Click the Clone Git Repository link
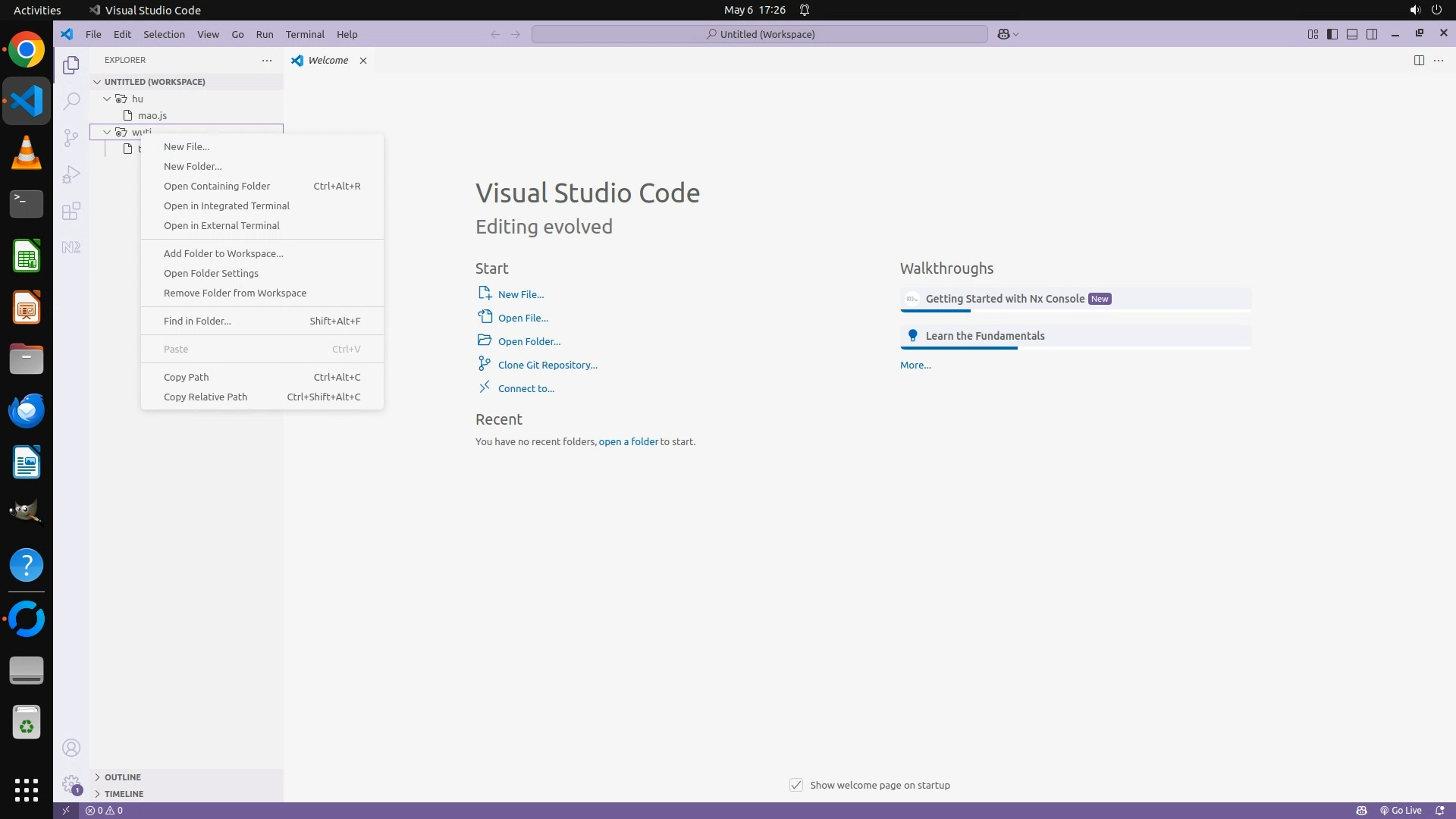 [547, 365]
